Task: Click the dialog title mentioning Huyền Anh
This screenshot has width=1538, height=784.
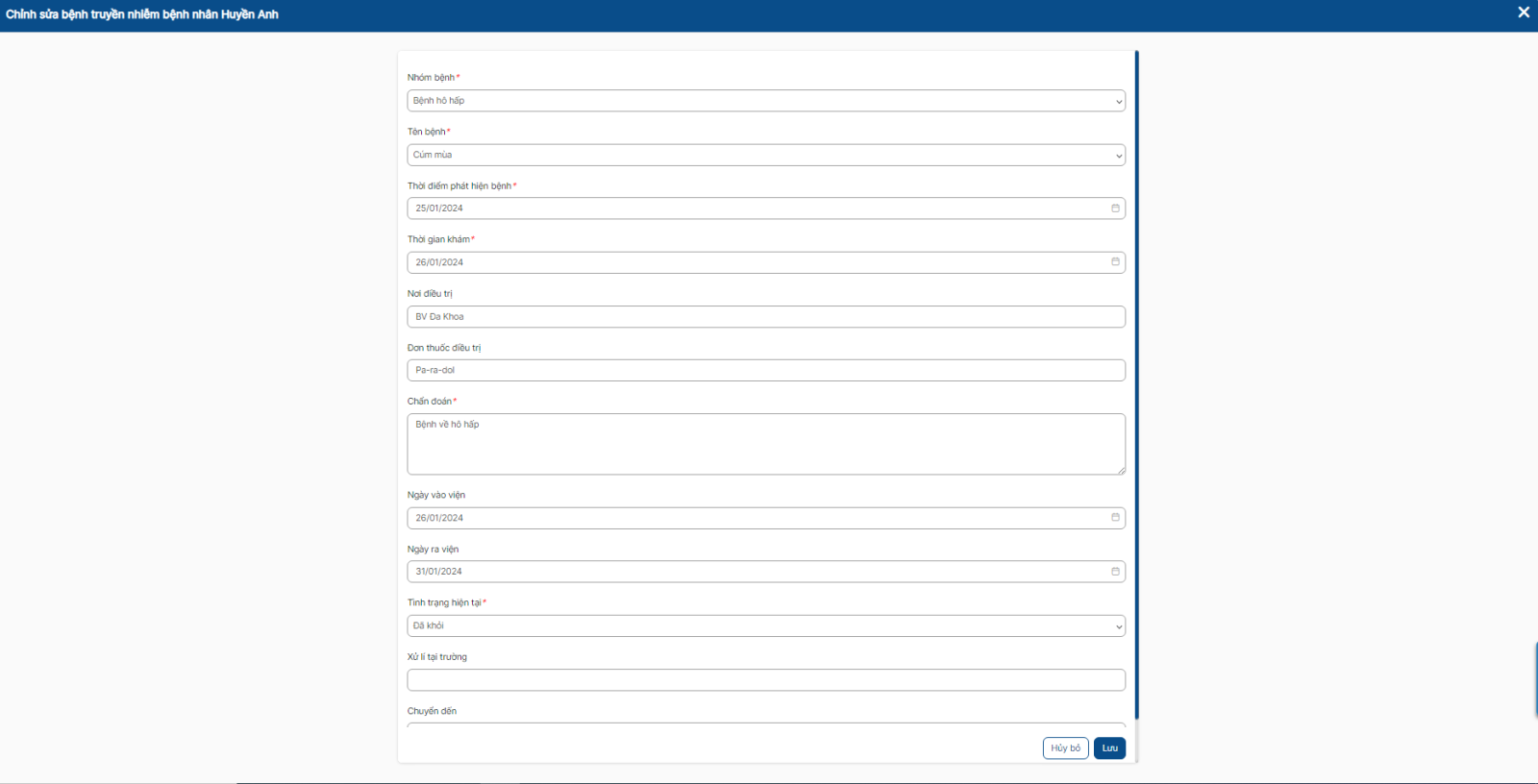Action: pyautogui.click(x=142, y=14)
